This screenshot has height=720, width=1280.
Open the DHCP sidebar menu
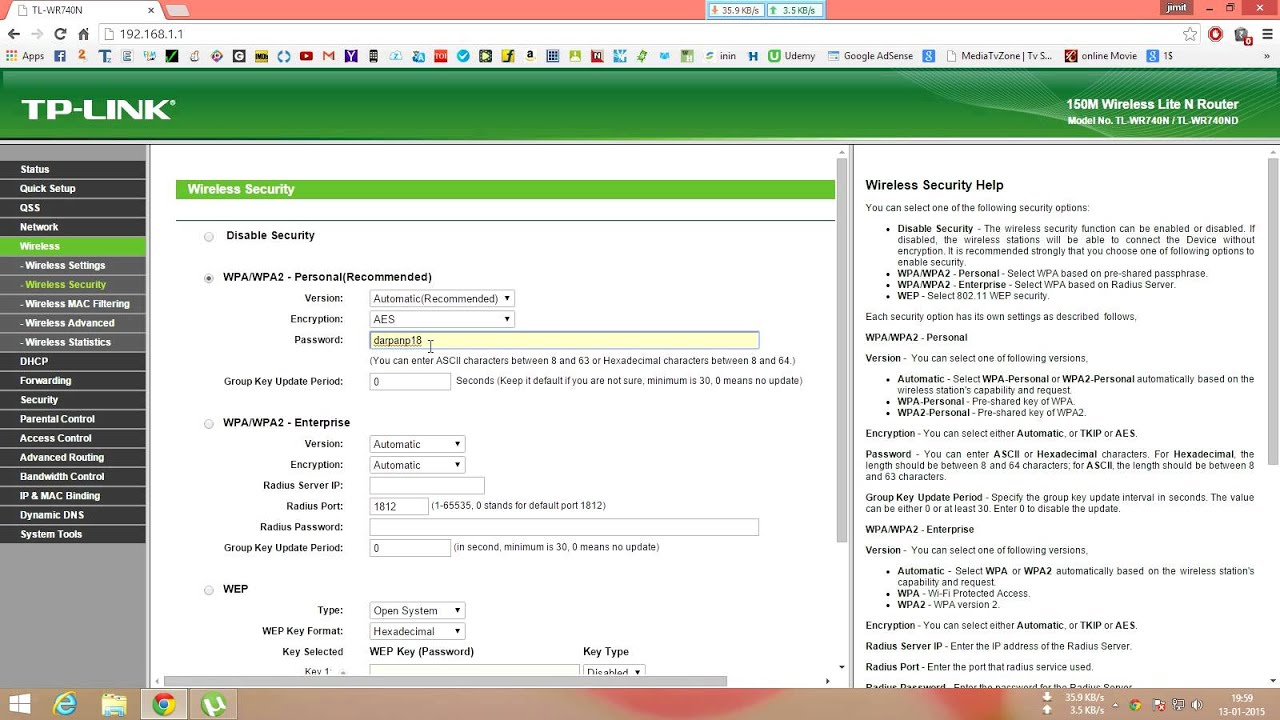(x=73, y=361)
